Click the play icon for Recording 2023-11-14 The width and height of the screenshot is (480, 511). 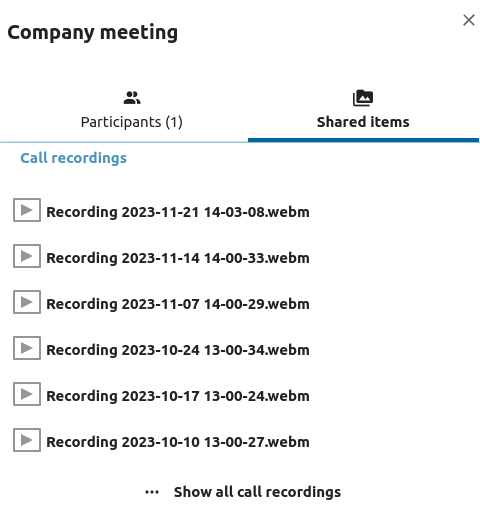point(27,256)
